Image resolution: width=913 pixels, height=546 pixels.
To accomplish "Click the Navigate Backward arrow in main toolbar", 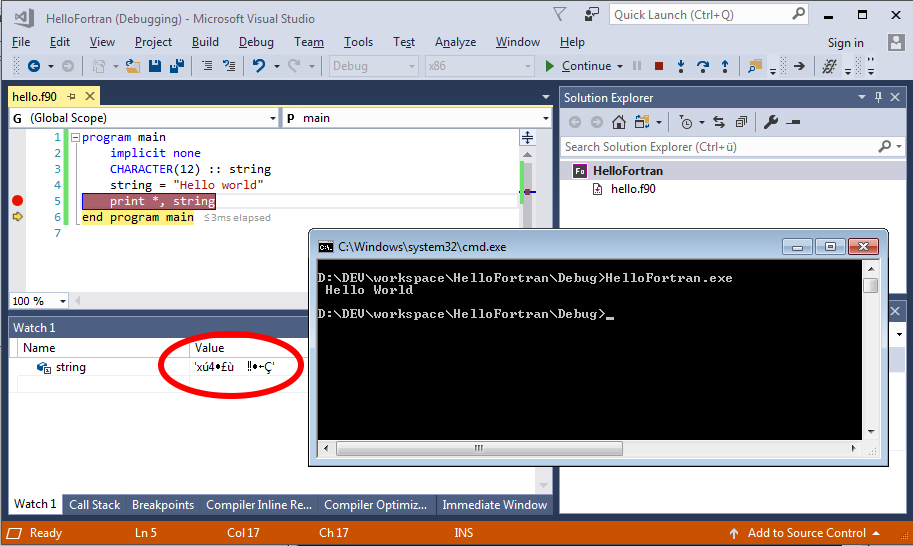I will click(34, 66).
